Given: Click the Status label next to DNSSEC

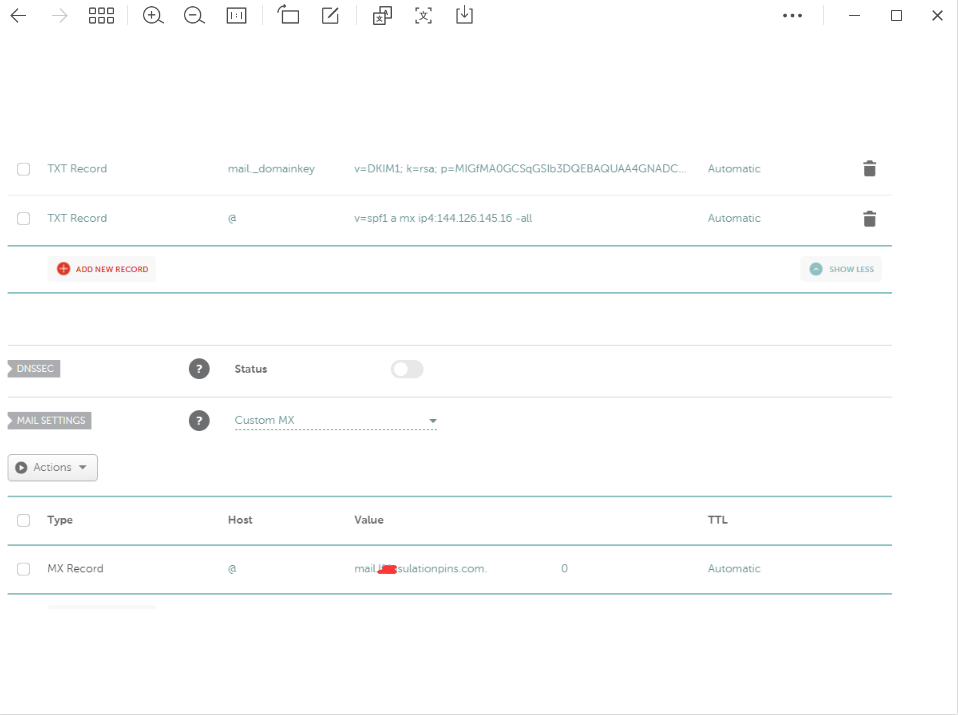Looking at the screenshot, I should [250, 369].
